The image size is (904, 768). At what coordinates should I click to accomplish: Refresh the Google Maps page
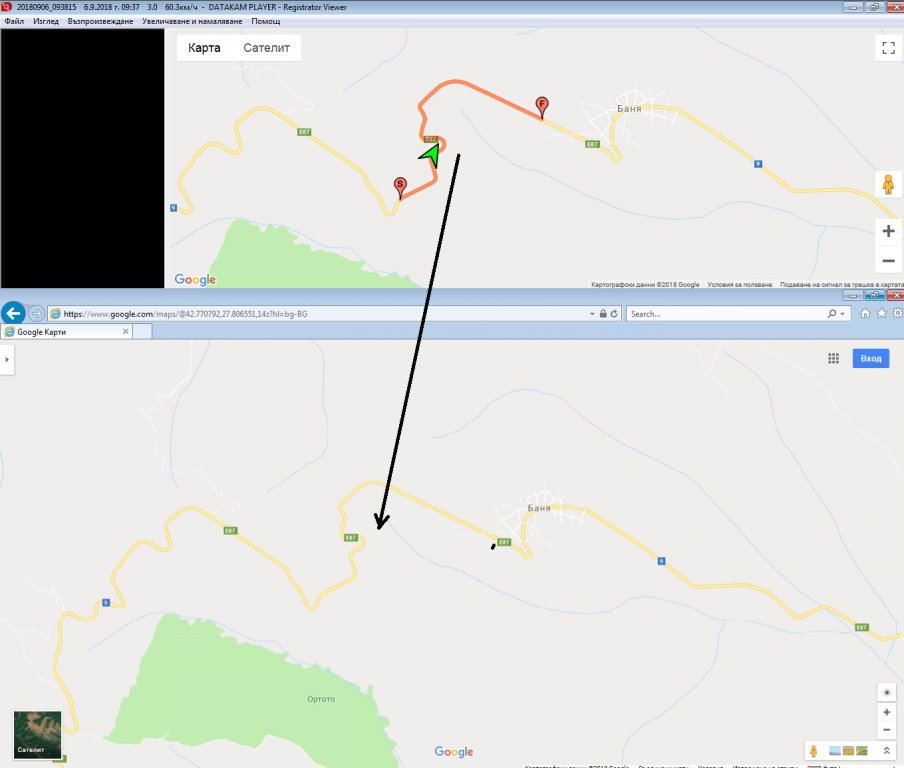click(x=614, y=314)
